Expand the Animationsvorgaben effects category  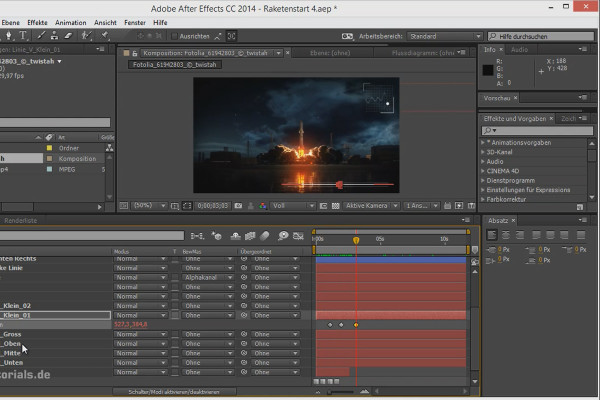click(x=485, y=141)
